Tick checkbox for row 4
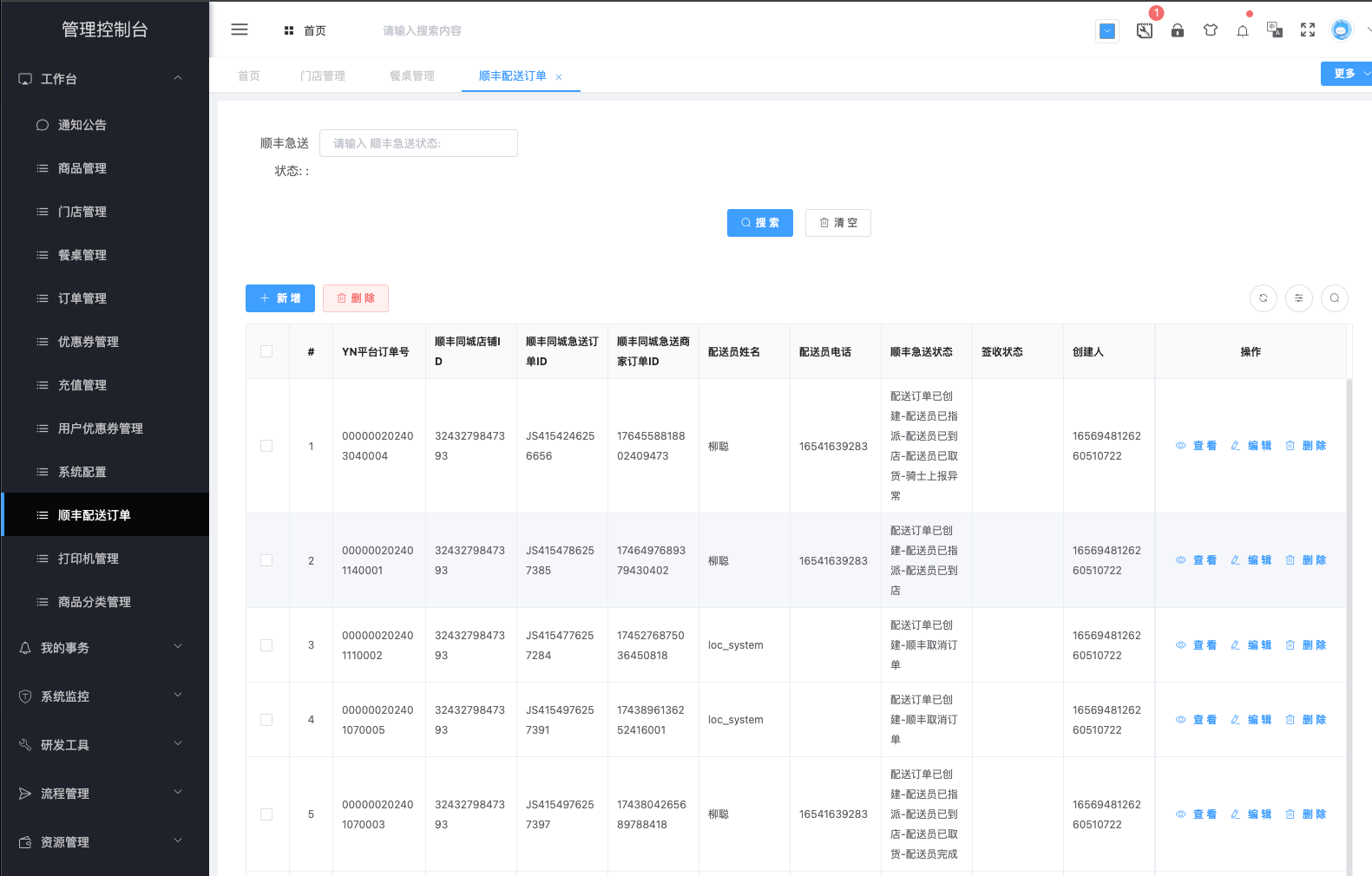1372x876 pixels. (266, 720)
